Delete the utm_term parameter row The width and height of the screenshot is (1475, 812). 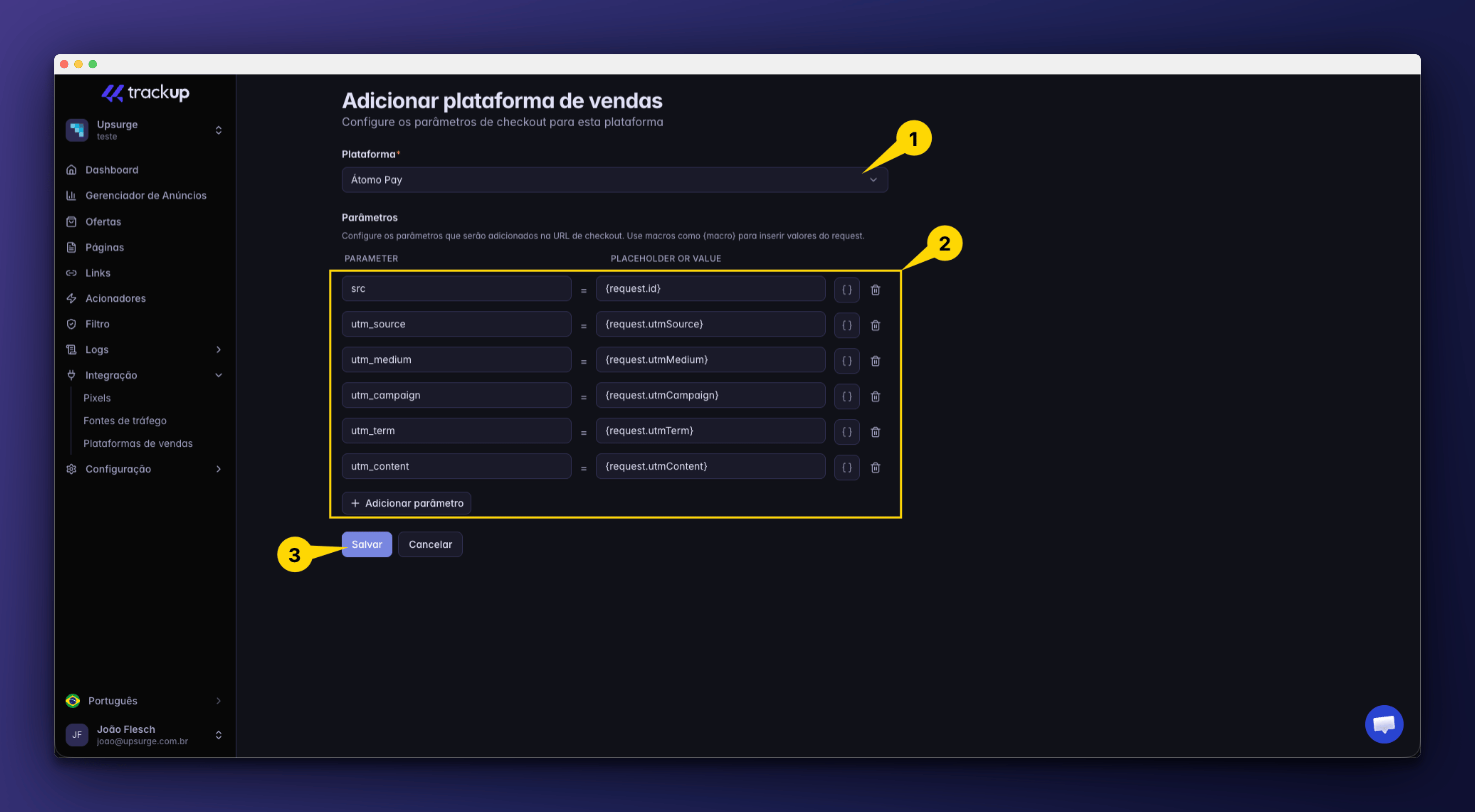pos(875,431)
